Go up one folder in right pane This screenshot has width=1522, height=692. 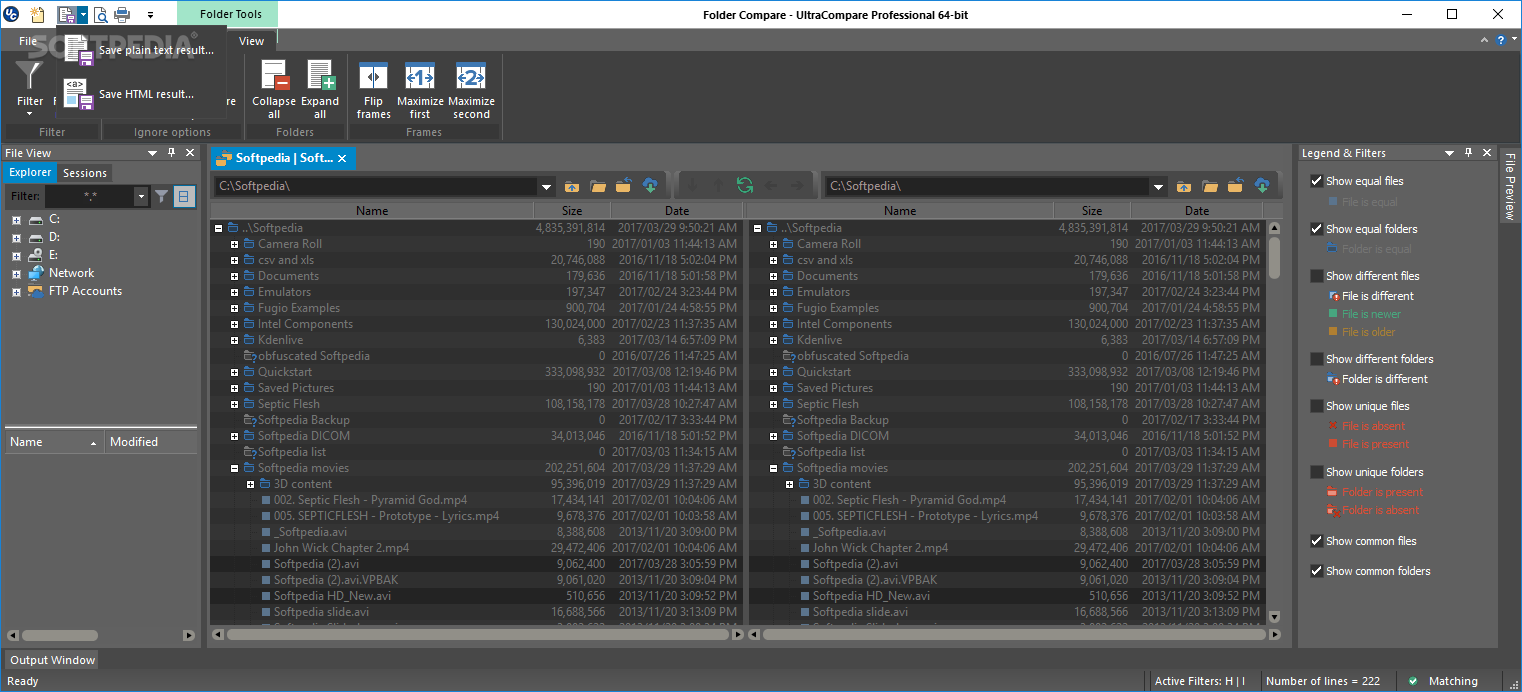(1184, 186)
